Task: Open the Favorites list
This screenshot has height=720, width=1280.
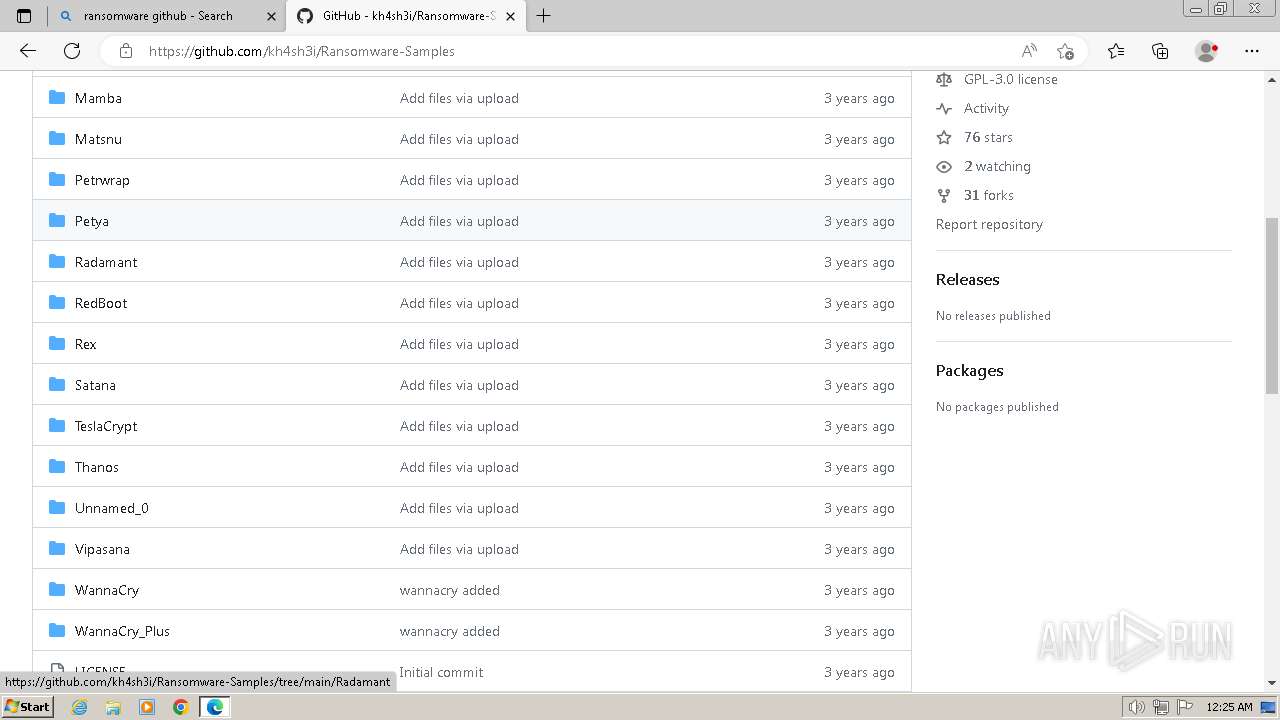Action: click(1116, 51)
